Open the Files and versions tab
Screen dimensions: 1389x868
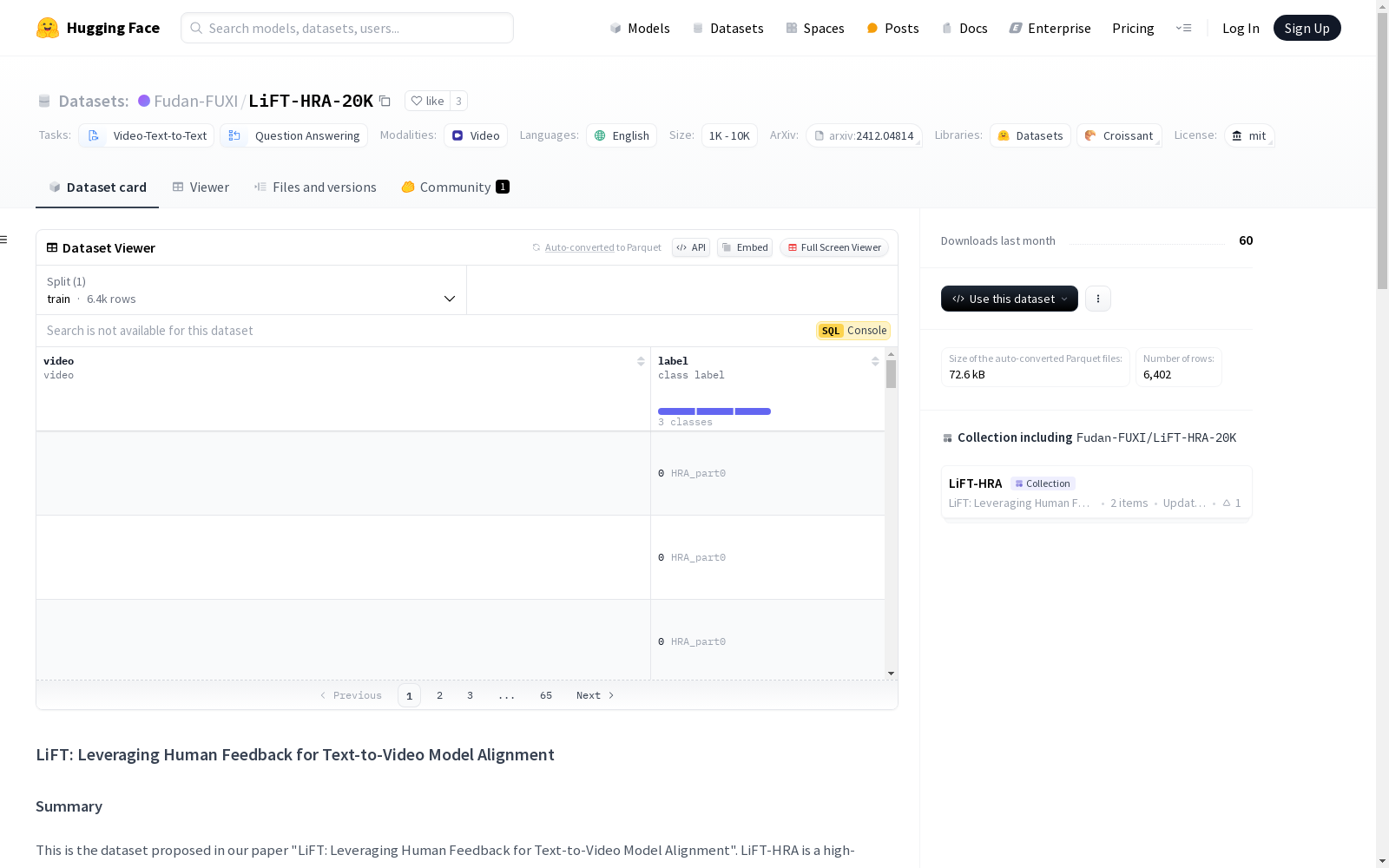315,187
